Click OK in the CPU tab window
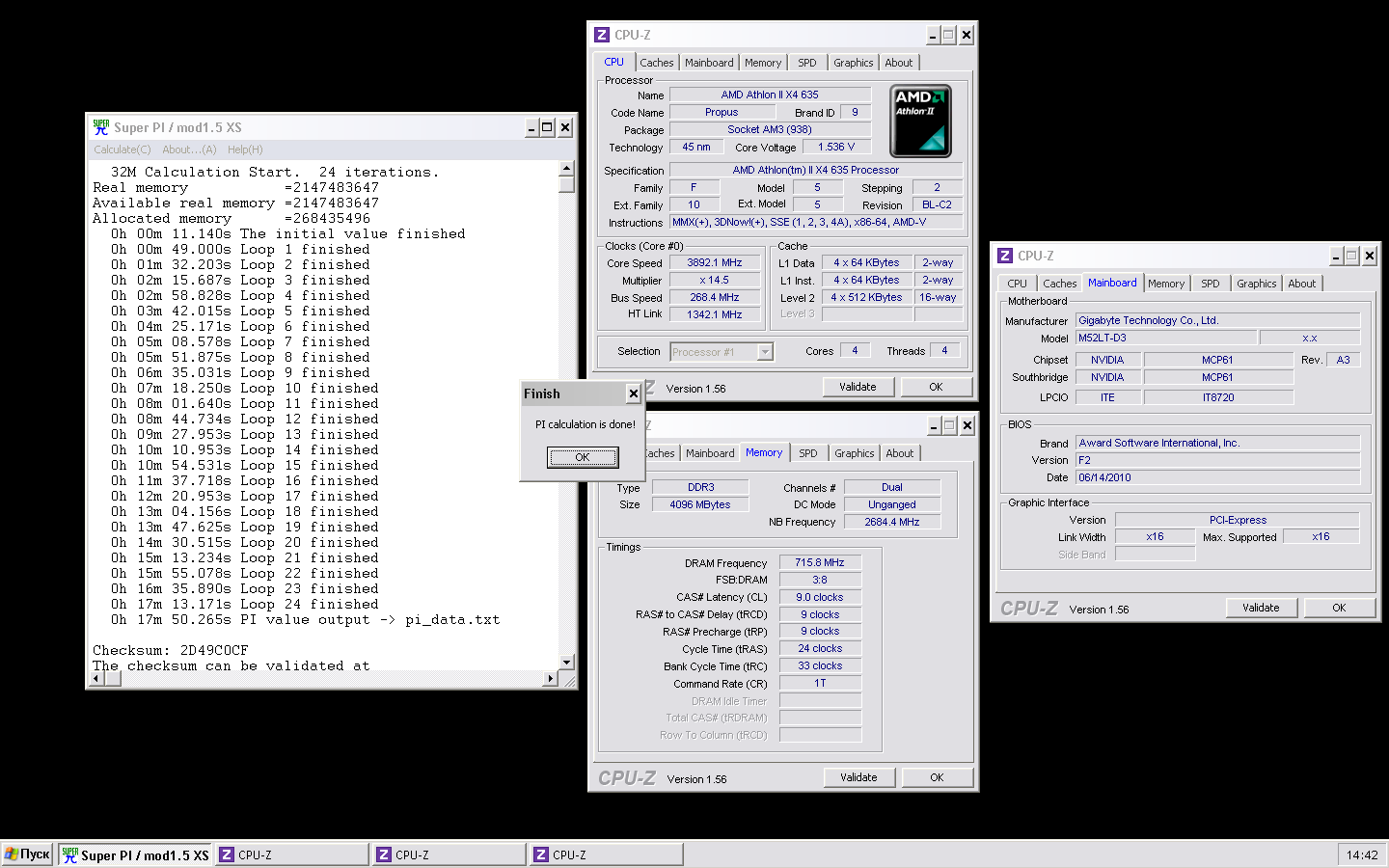This screenshot has width=1389, height=868. (936, 387)
